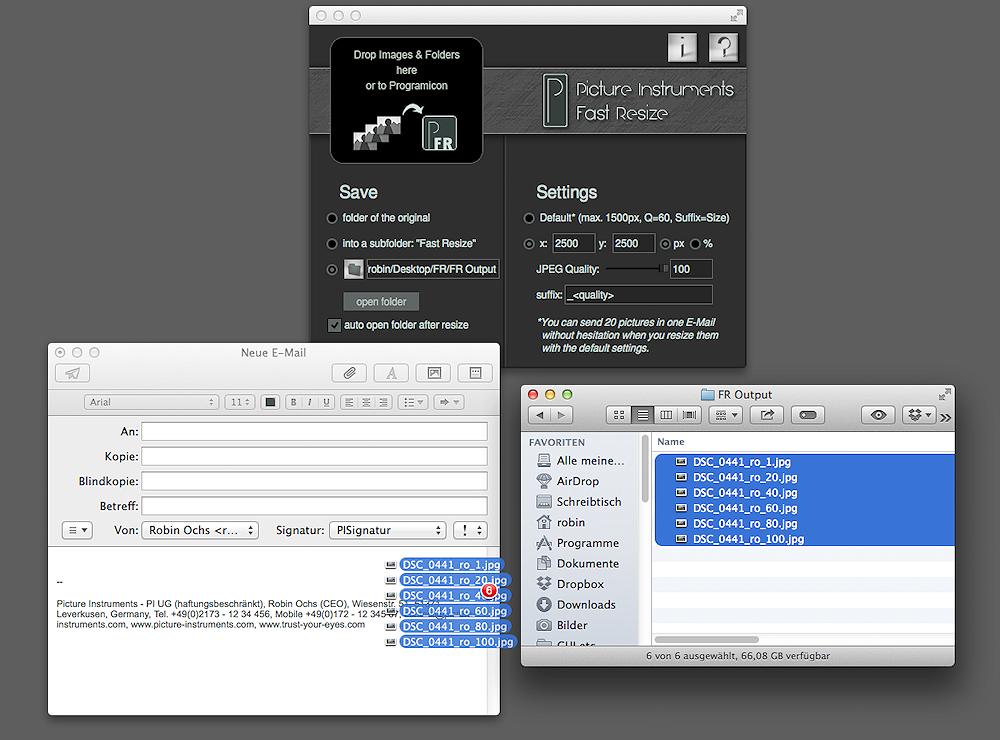1000x740 pixels.
Task: Click the Betreff subject field
Action: click(314, 506)
